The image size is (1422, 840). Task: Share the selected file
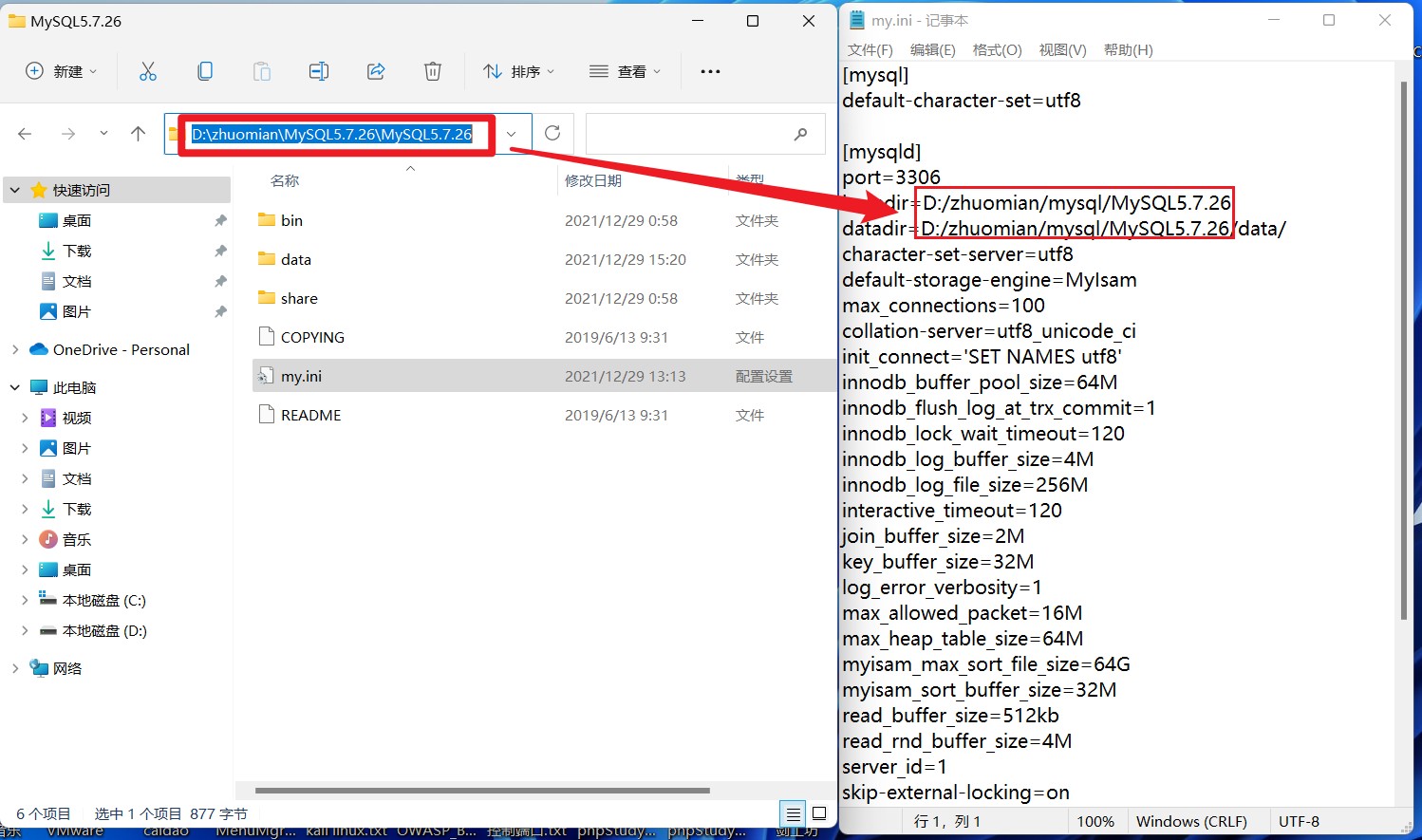[376, 70]
